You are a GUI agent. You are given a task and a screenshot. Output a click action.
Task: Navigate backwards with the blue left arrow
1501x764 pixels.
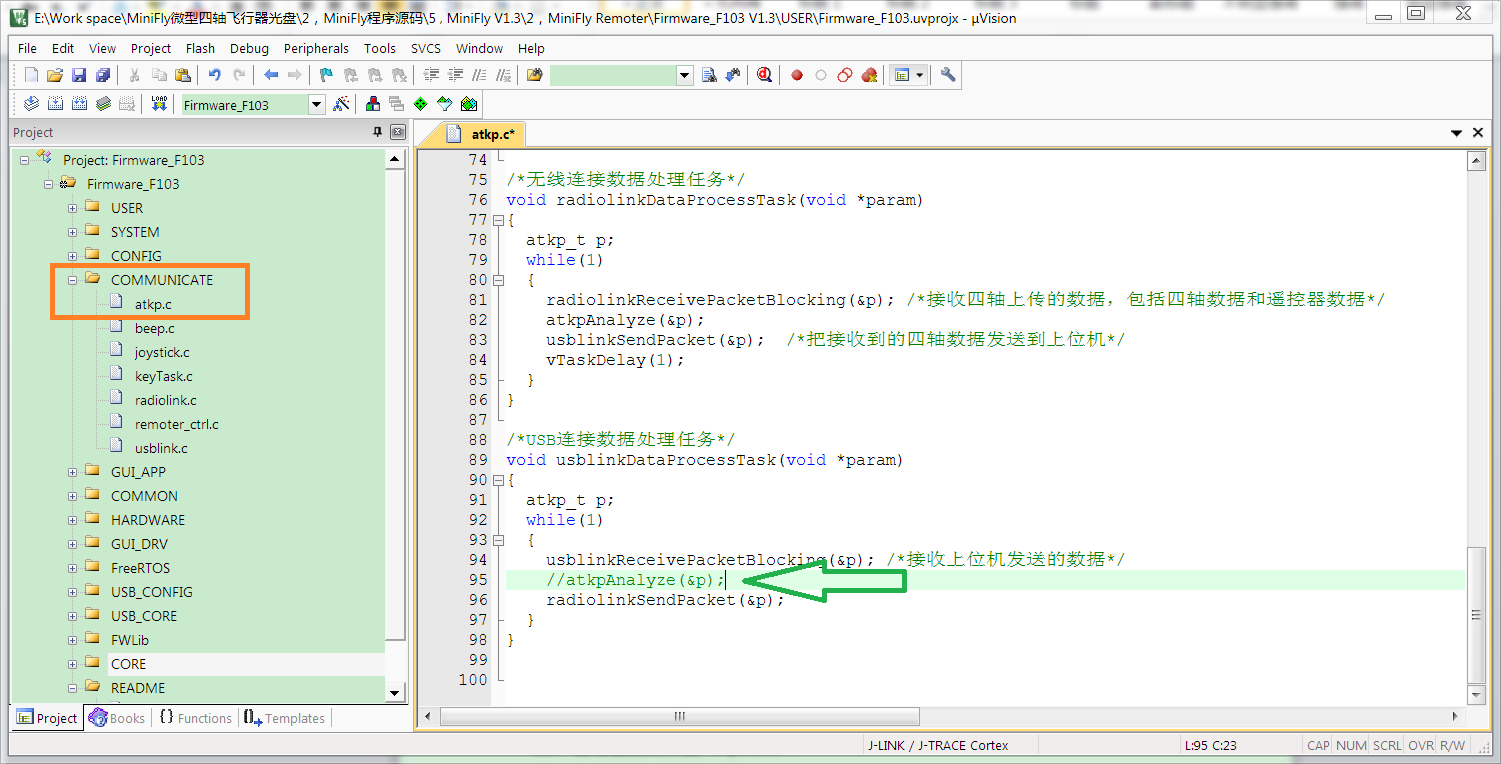(271, 75)
